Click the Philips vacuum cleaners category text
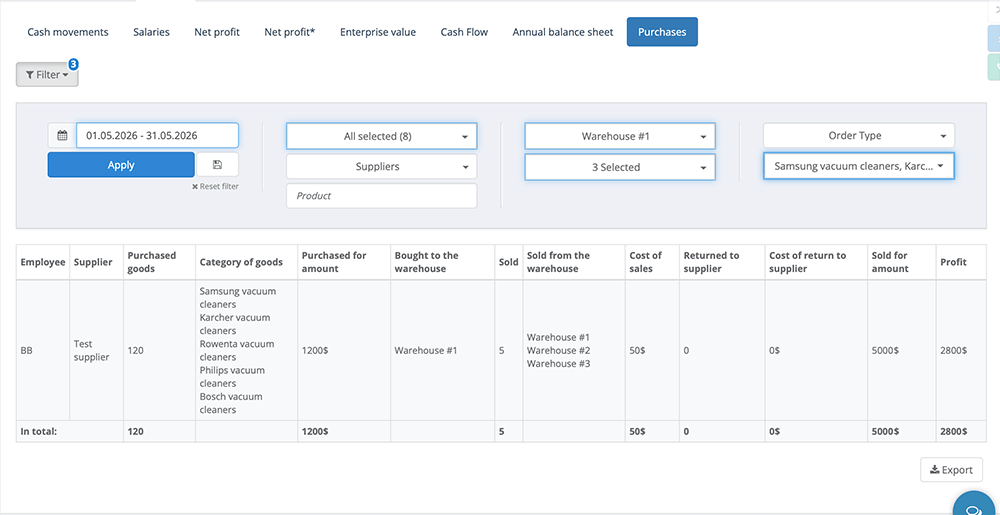 [x=232, y=377]
